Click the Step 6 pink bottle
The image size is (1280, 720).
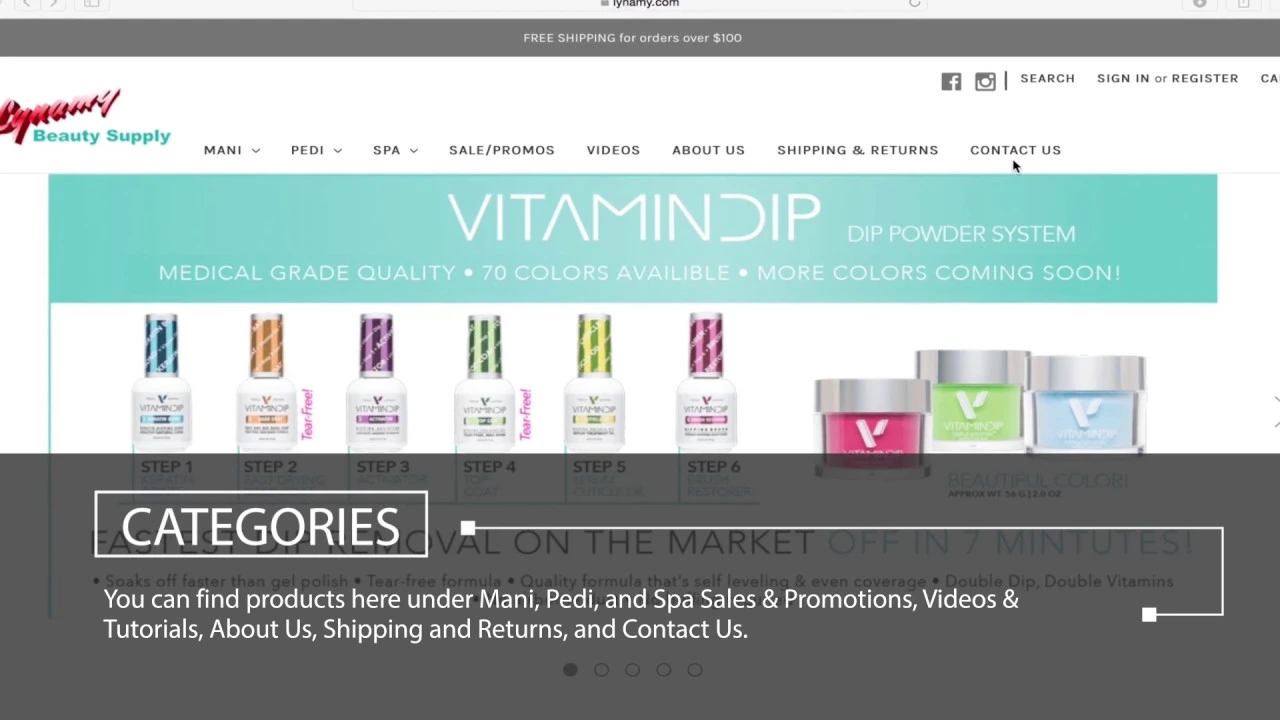point(706,380)
